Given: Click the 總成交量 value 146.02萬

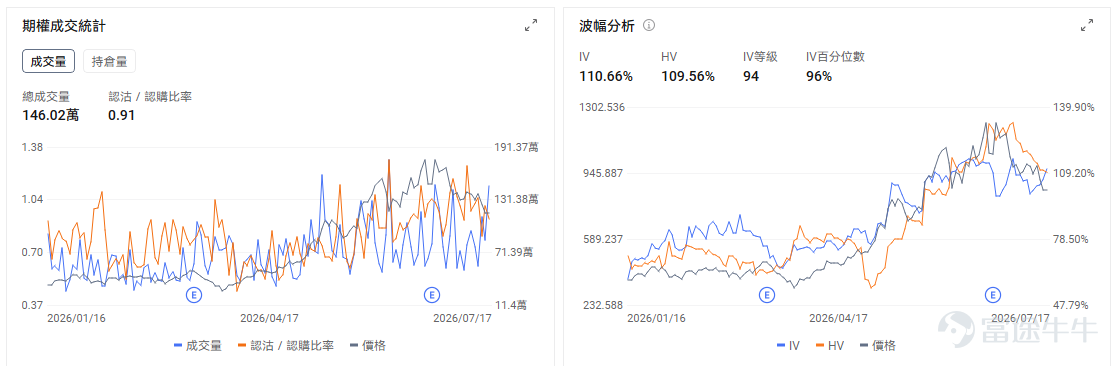Looking at the screenshot, I should coord(51,115).
